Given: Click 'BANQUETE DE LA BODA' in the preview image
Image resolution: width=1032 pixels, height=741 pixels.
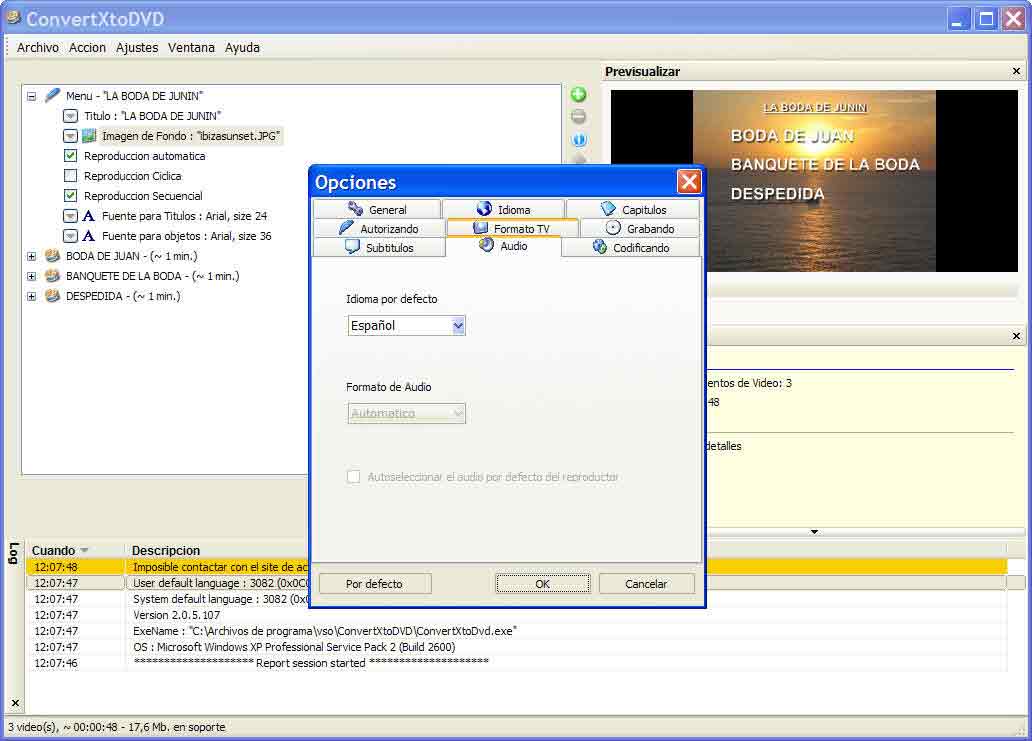Looking at the screenshot, I should (x=825, y=165).
